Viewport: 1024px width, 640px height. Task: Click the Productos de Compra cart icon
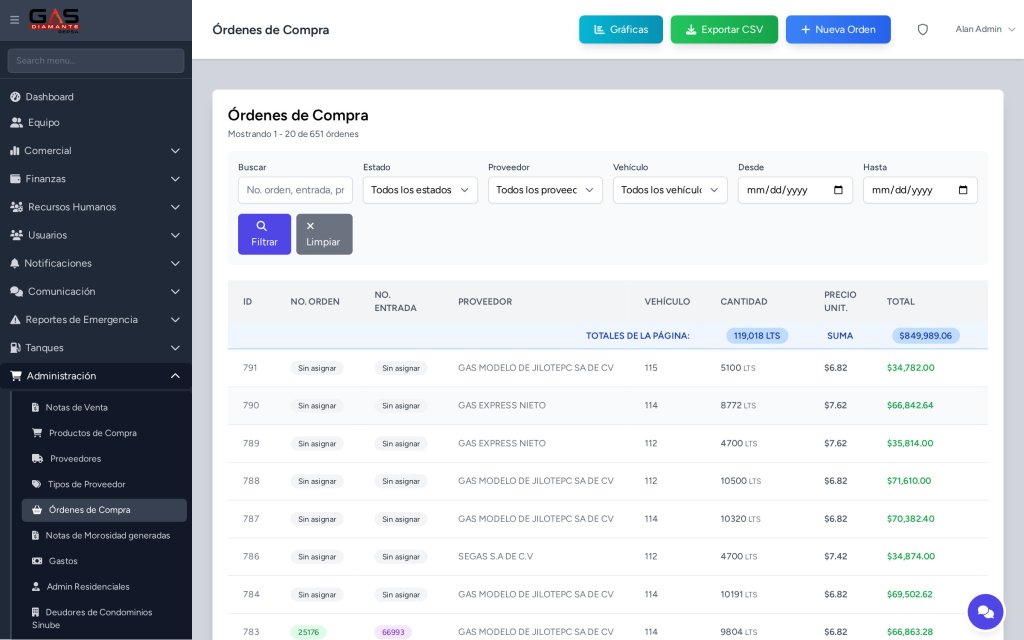click(37, 433)
